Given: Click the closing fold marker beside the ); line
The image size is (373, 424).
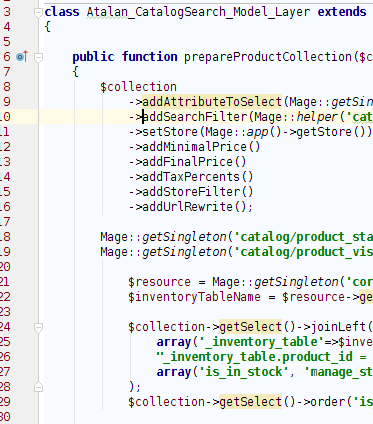Looking at the screenshot, I should (38, 387).
